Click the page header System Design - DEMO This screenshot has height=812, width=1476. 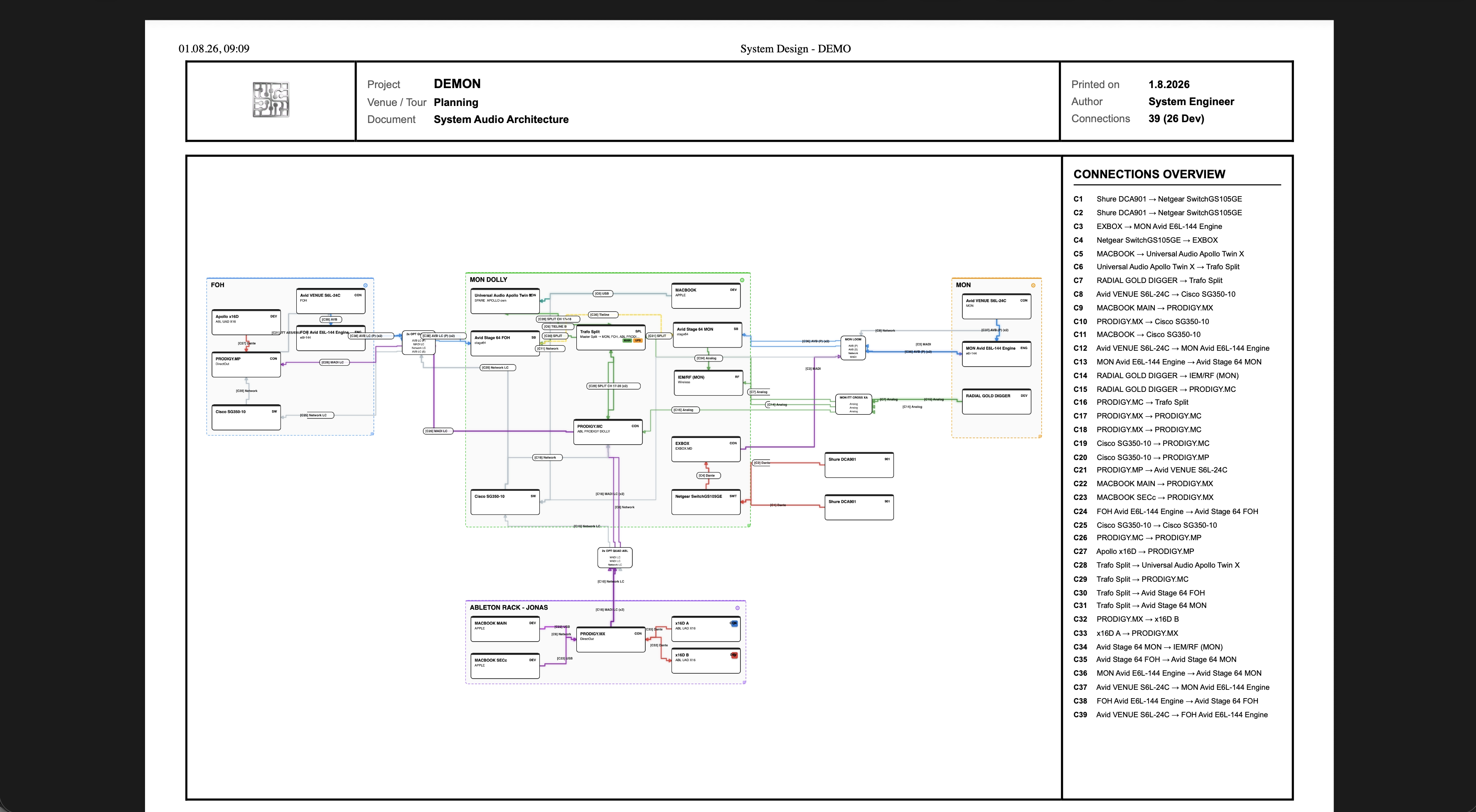(795, 49)
